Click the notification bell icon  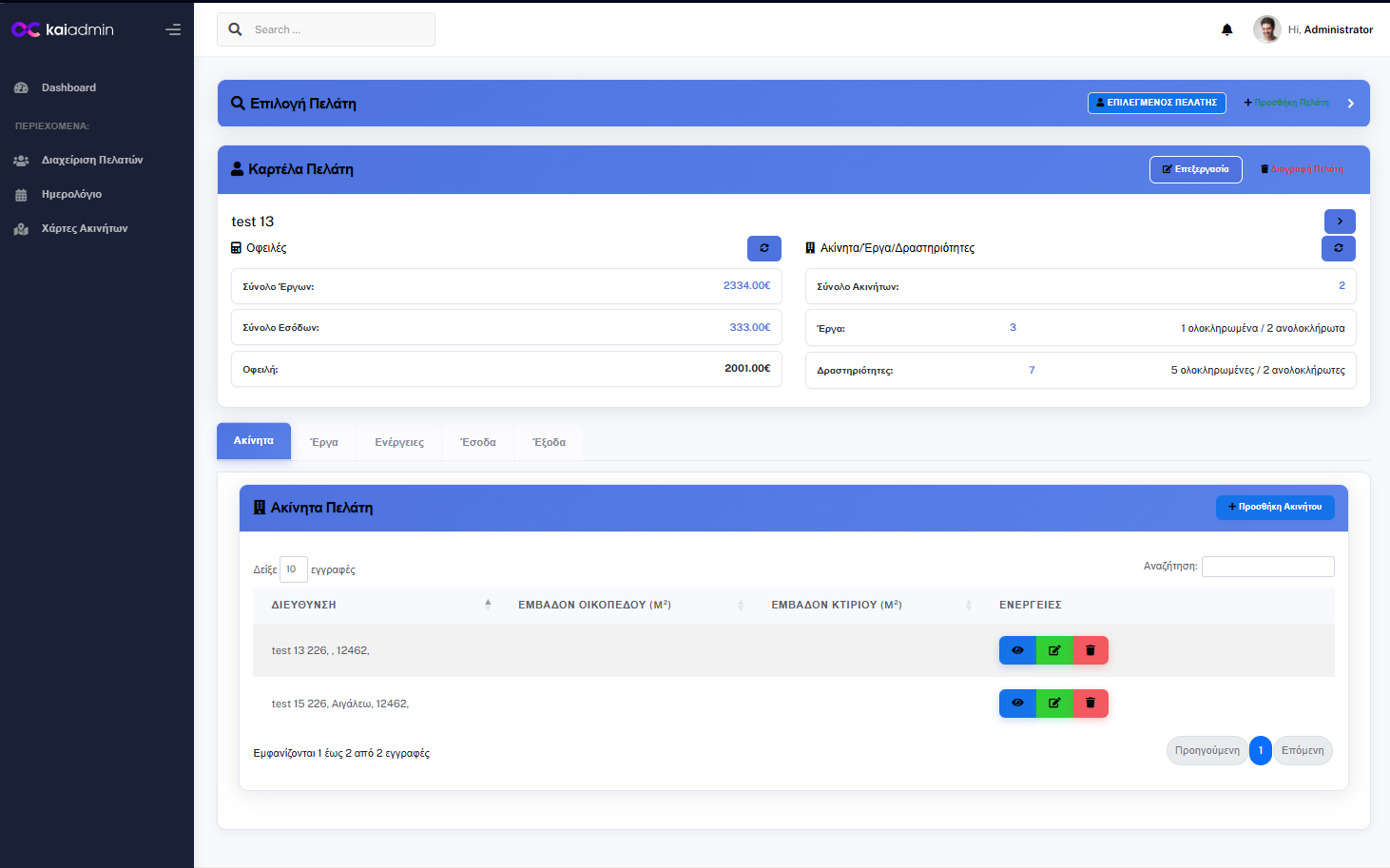point(1226,30)
